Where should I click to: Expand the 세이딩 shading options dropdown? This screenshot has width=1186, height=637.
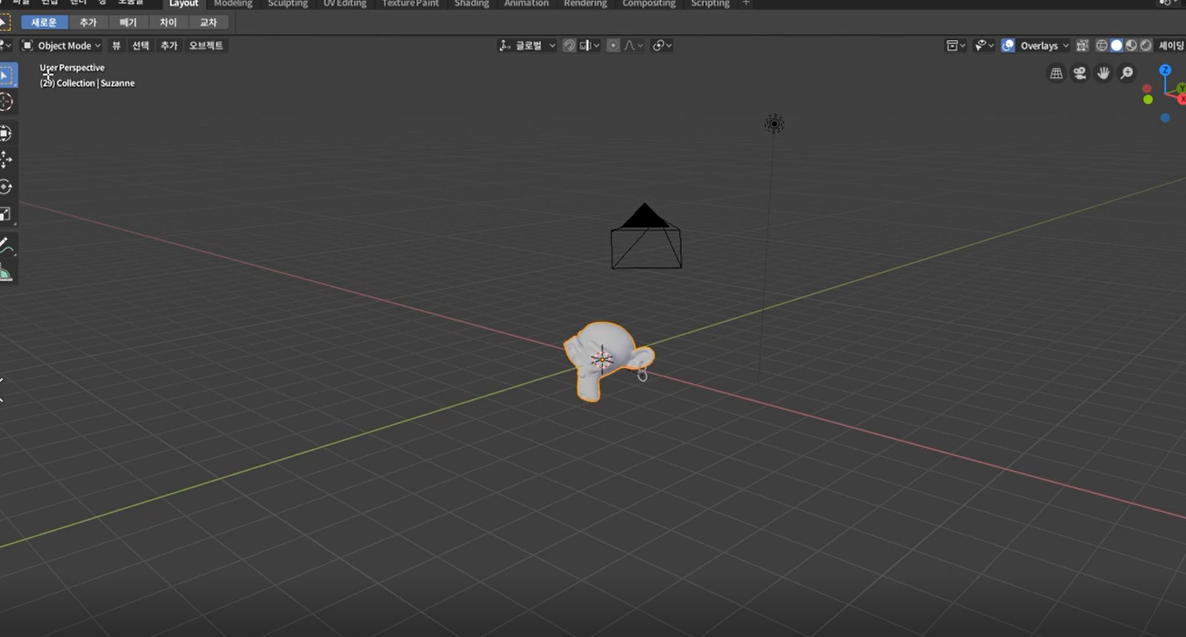(x=1171, y=45)
